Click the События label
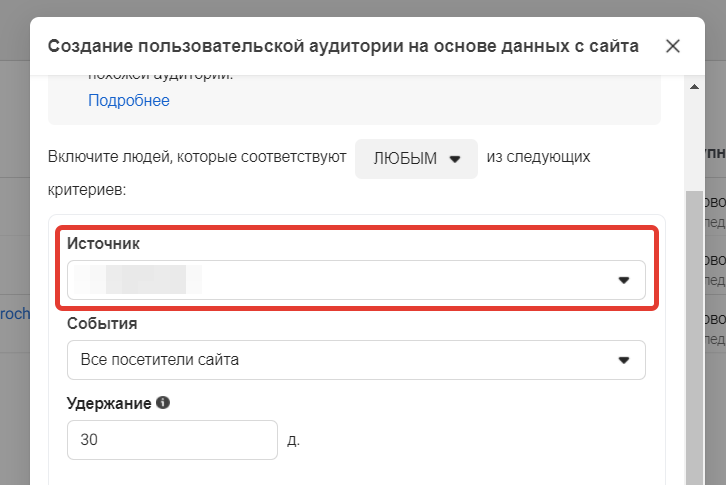The width and height of the screenshot is (726, 485). [102, 324]
